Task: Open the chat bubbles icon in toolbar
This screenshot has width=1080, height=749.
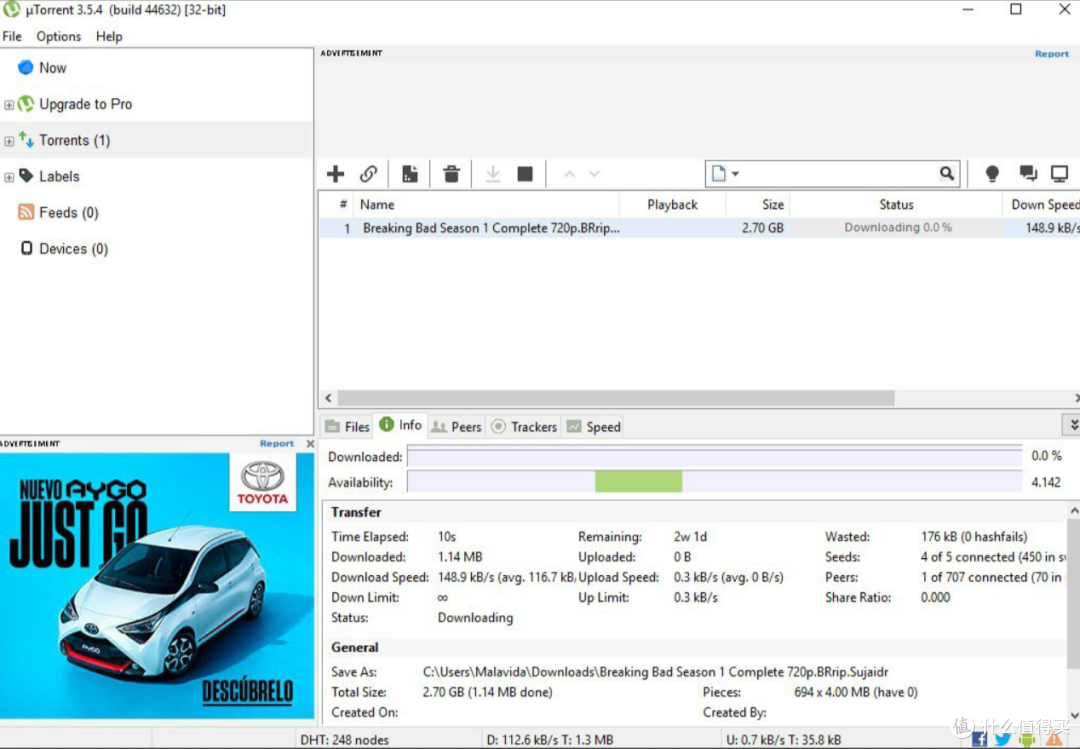Action: click(1028, 174)
